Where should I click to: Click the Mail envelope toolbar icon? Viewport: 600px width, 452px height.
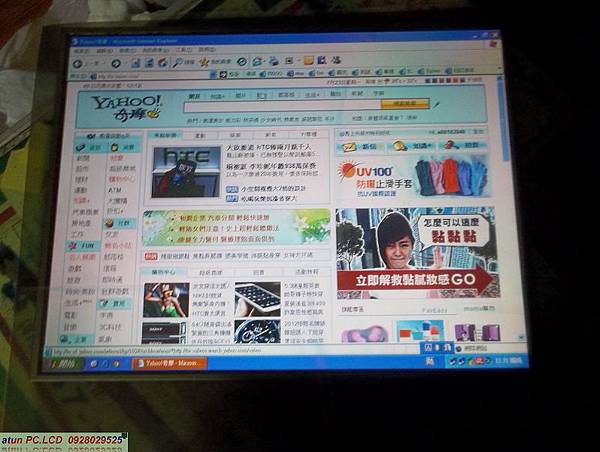tap(258, 61)
